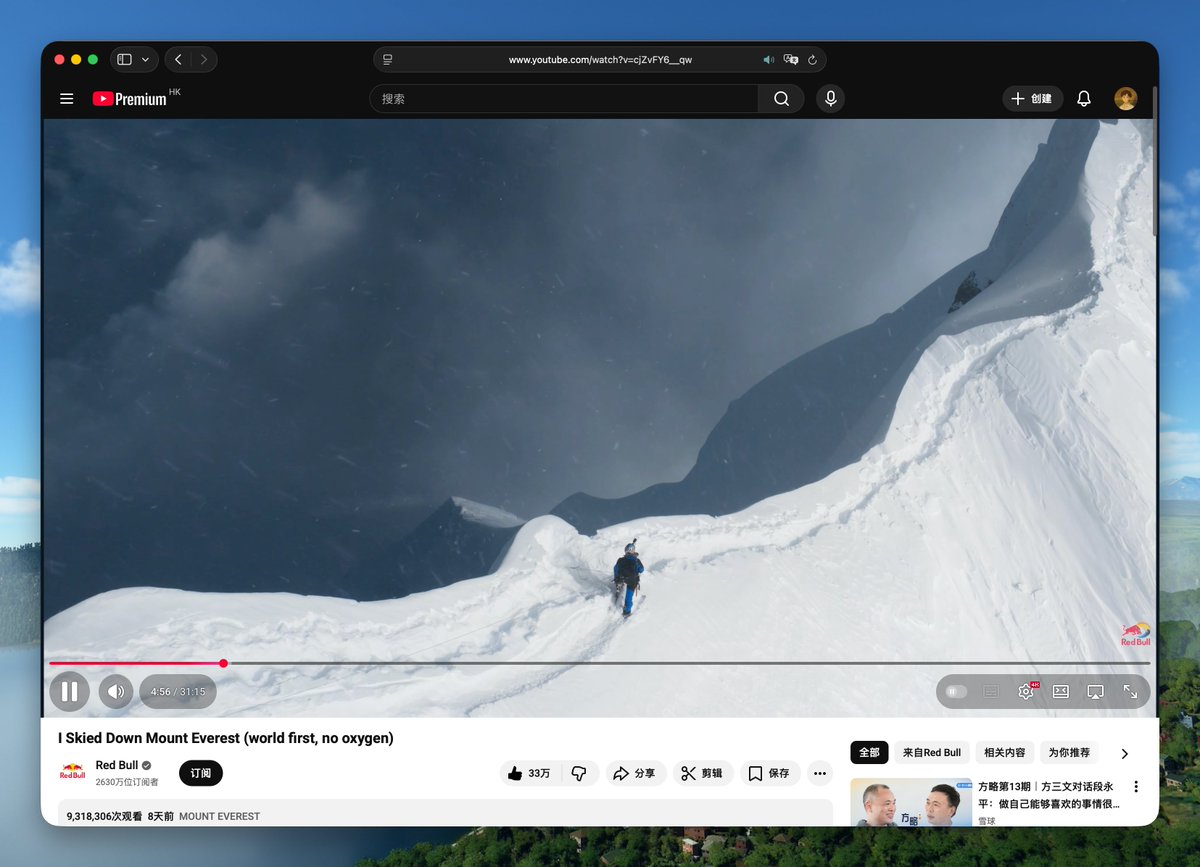Select the 全部 filter chip
Image resolution: width=1200 pixels, height=867 pixels.
pos(869,752)
